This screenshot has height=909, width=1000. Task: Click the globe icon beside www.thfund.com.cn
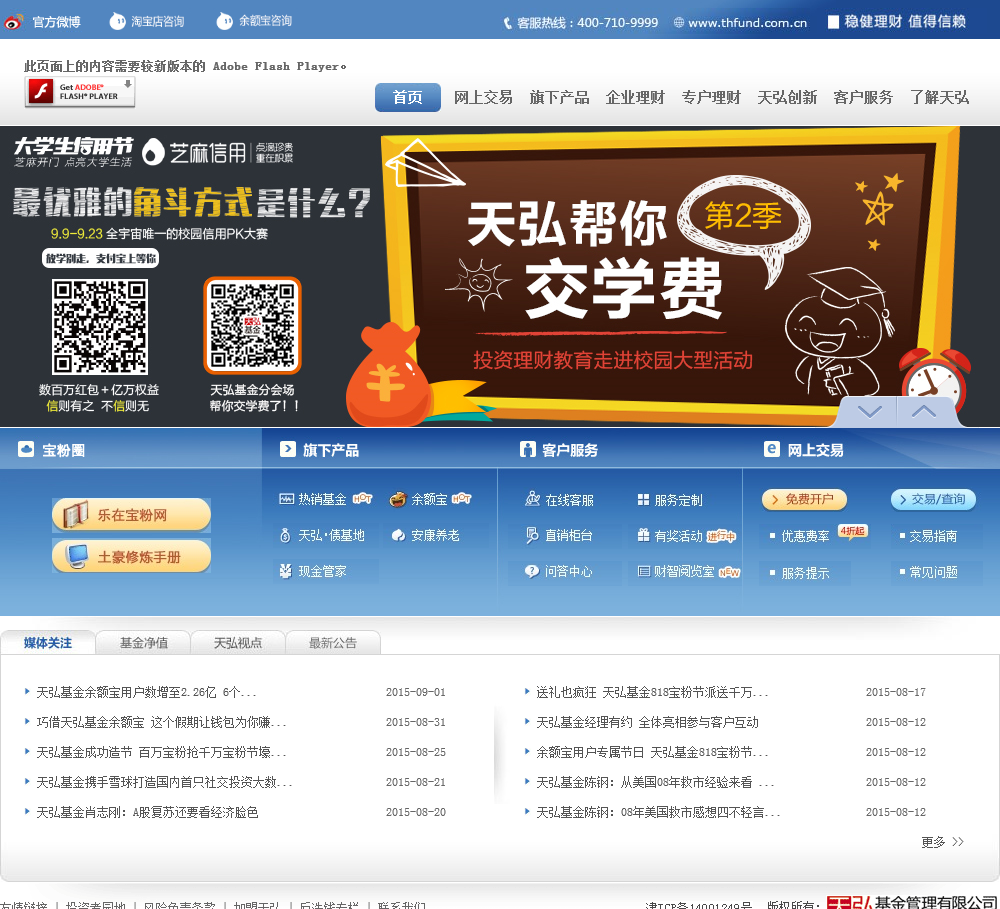(x=679, y=22)
